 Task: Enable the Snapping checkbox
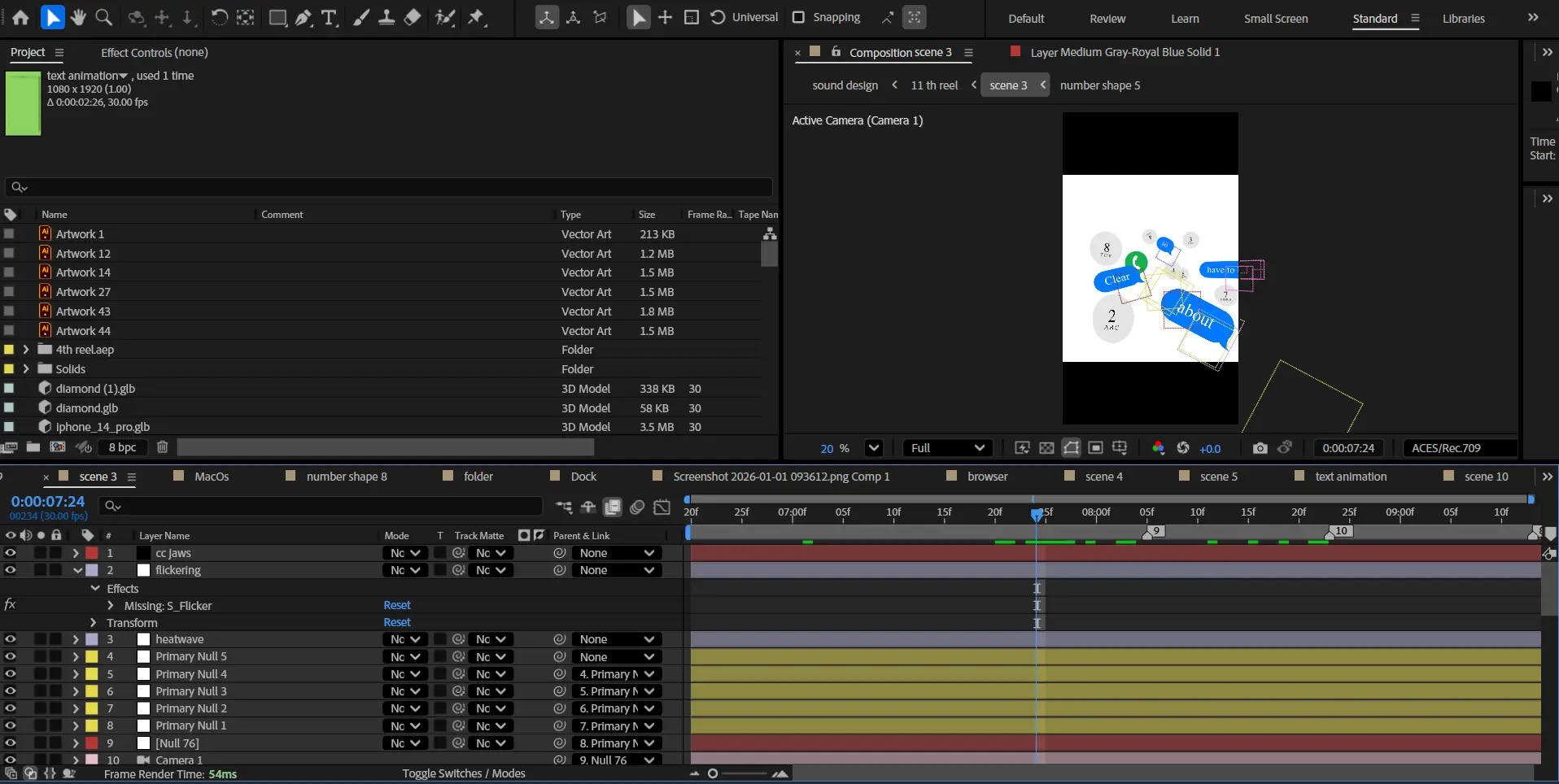798,17
